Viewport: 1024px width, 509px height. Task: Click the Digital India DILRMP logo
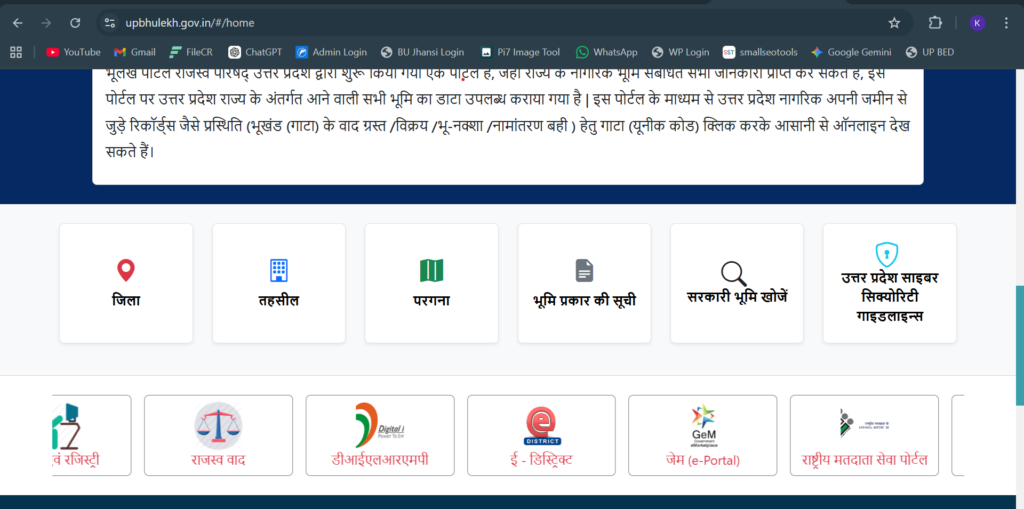(x=380, y=425)
